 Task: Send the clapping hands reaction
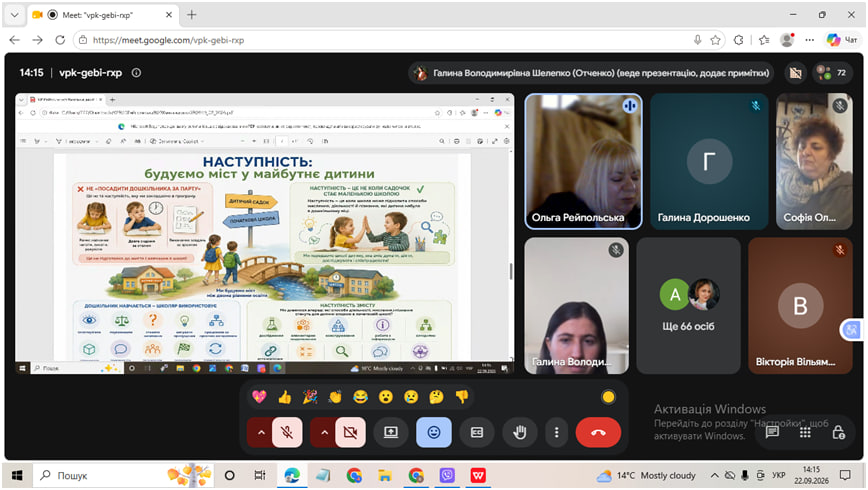tap(335, 396)
